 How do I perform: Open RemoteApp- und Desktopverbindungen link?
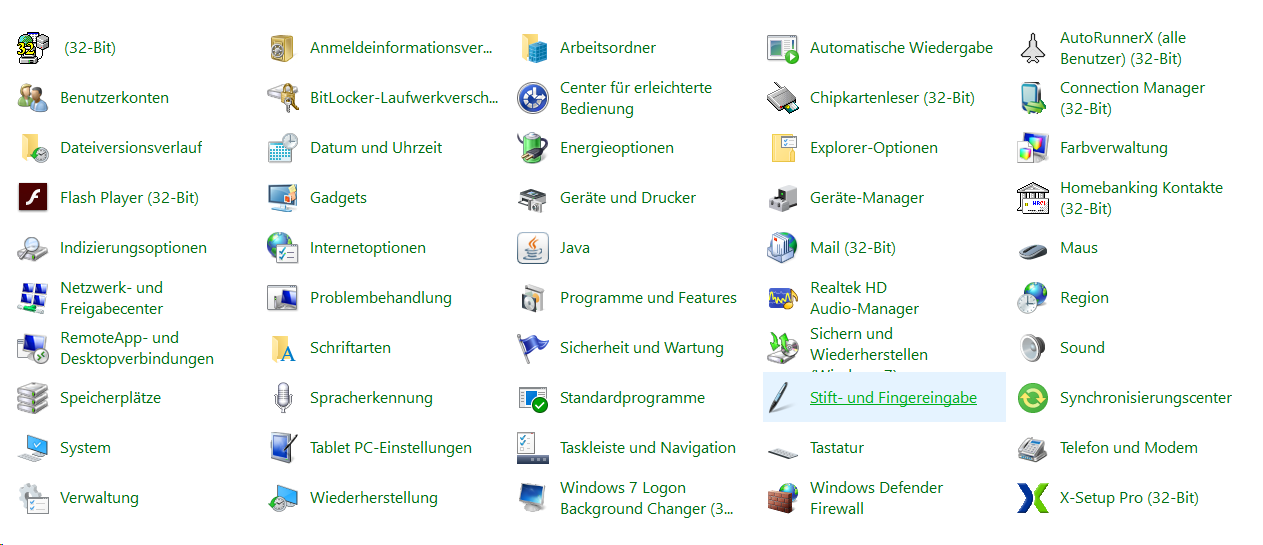coord(137,348)
